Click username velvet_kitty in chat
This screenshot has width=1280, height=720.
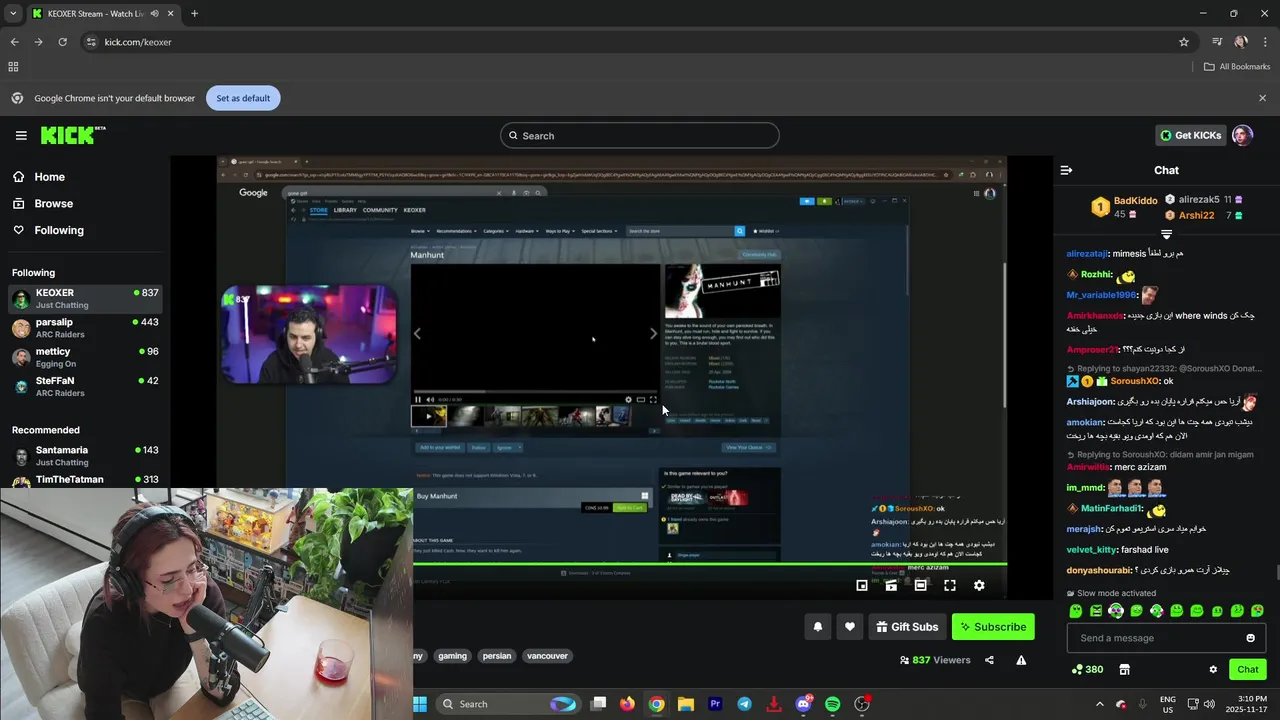(1091, 549)
